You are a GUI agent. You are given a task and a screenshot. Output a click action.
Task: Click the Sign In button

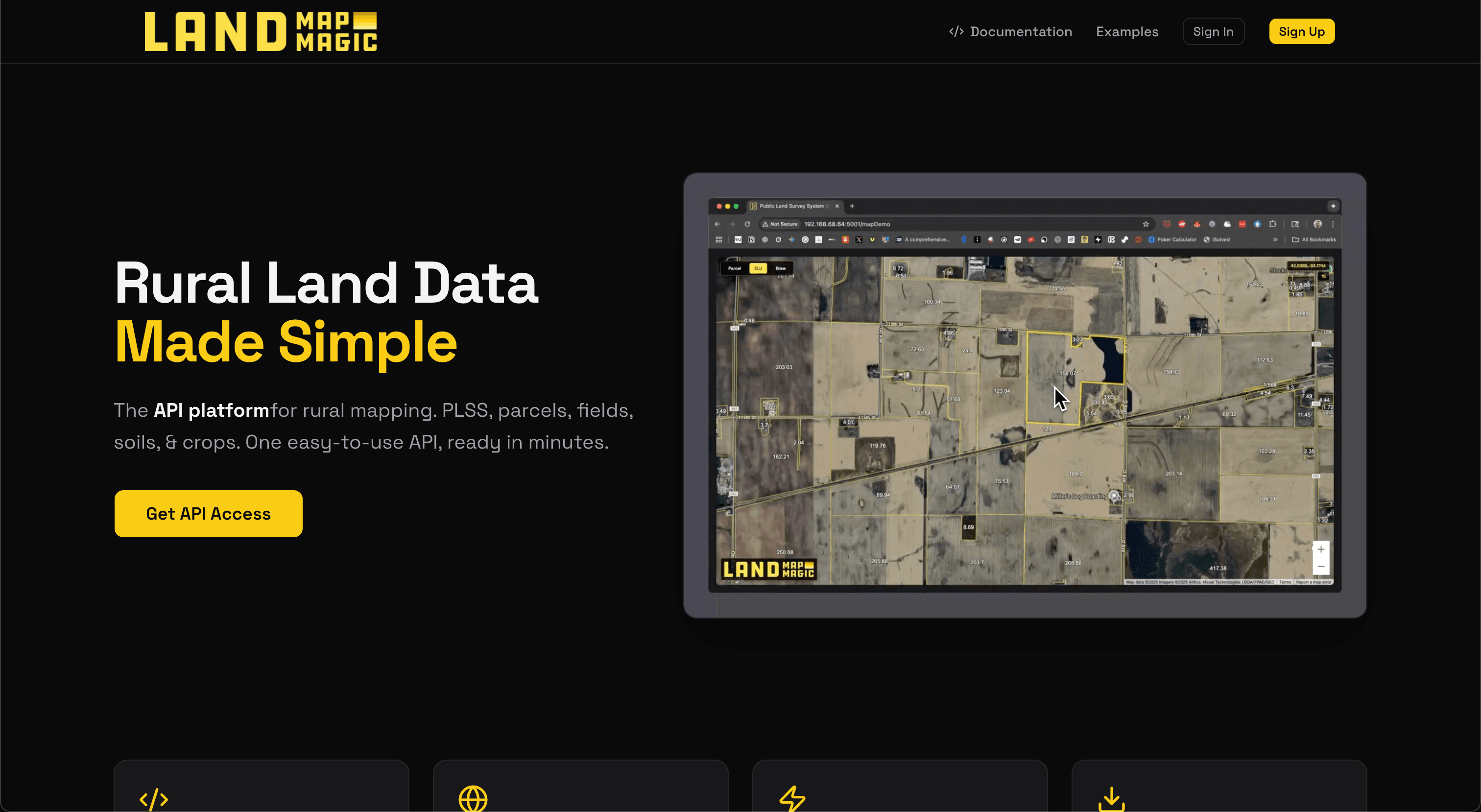(x=1213, y=32)
